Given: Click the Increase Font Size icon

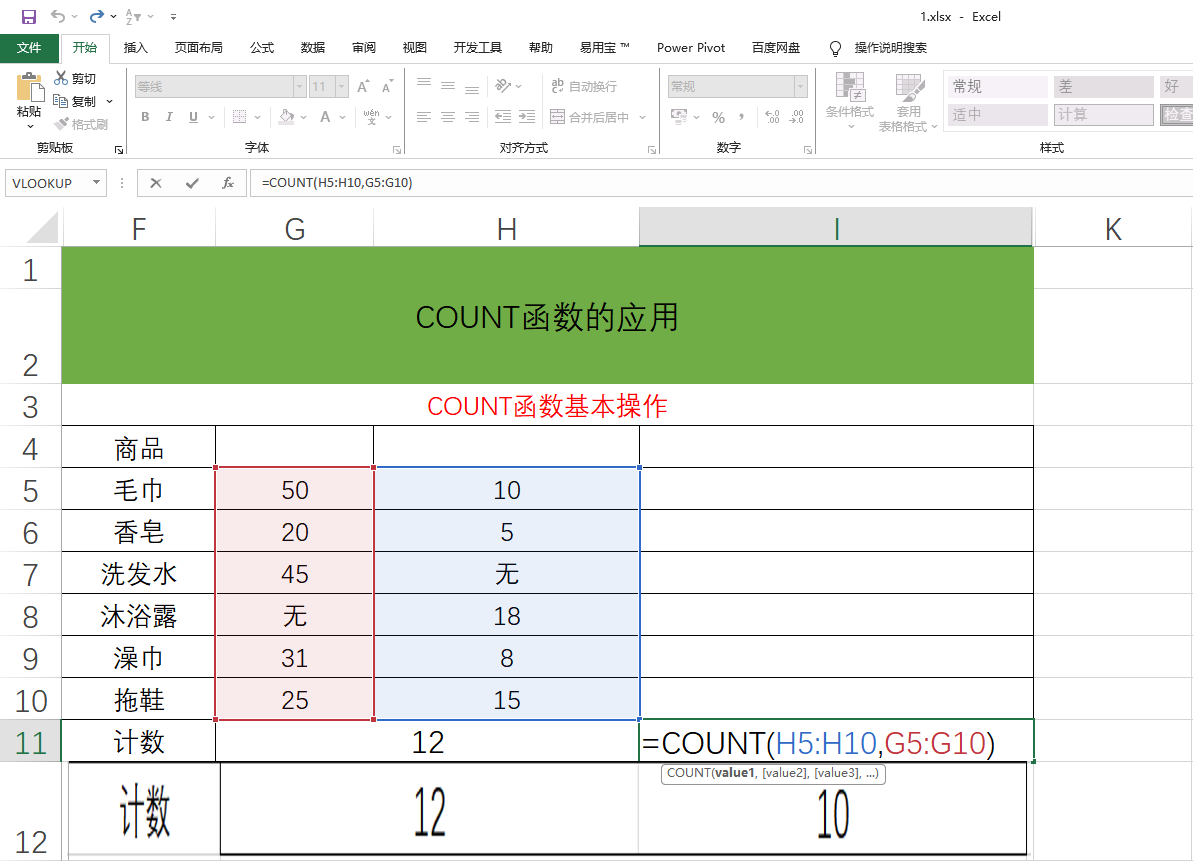Looking at the screenshot, I should [x=364, y=86].
